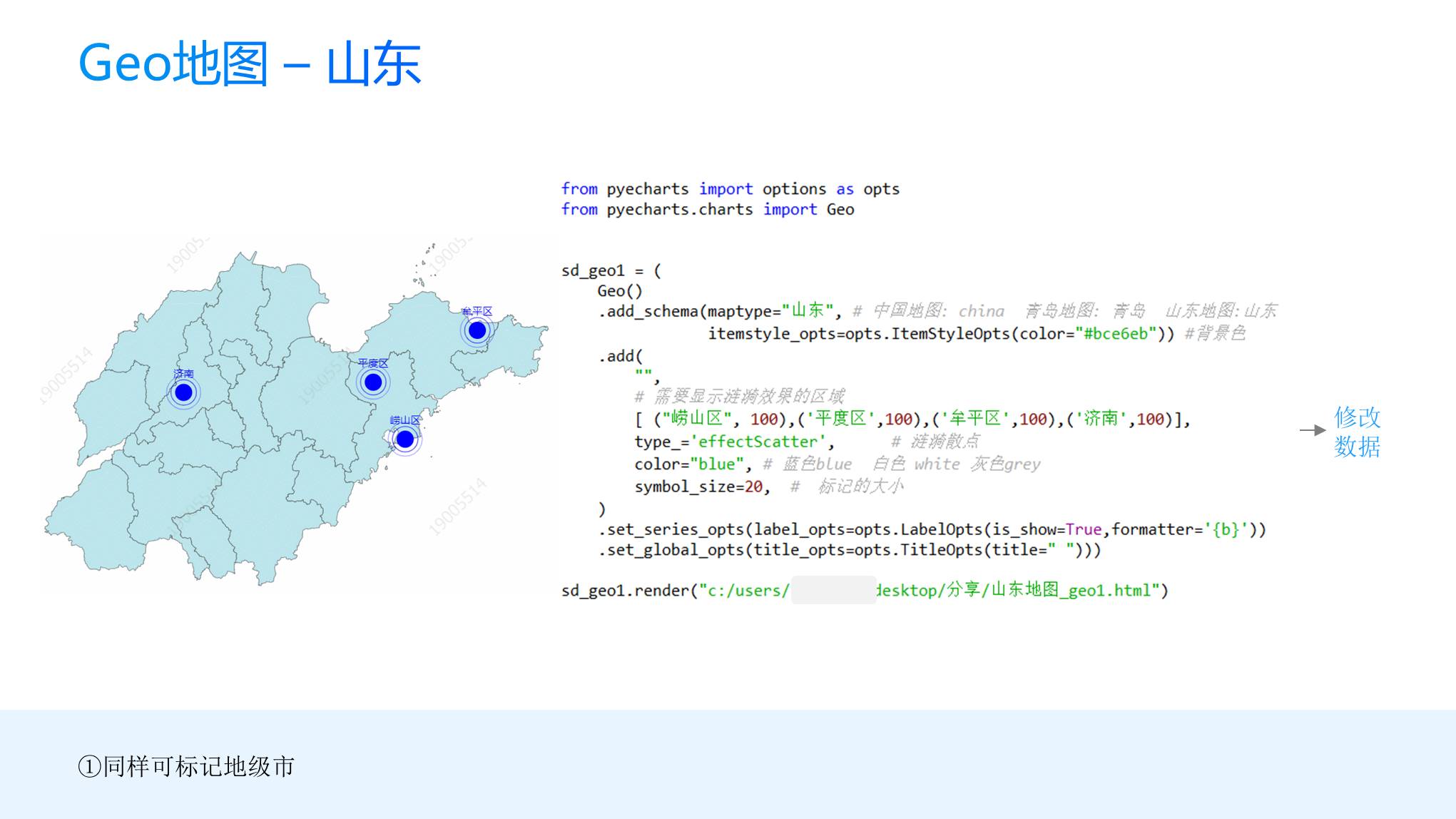1456x819 pixels.
Task: Click the maptype="山东" code value
Action: (808, 311)
